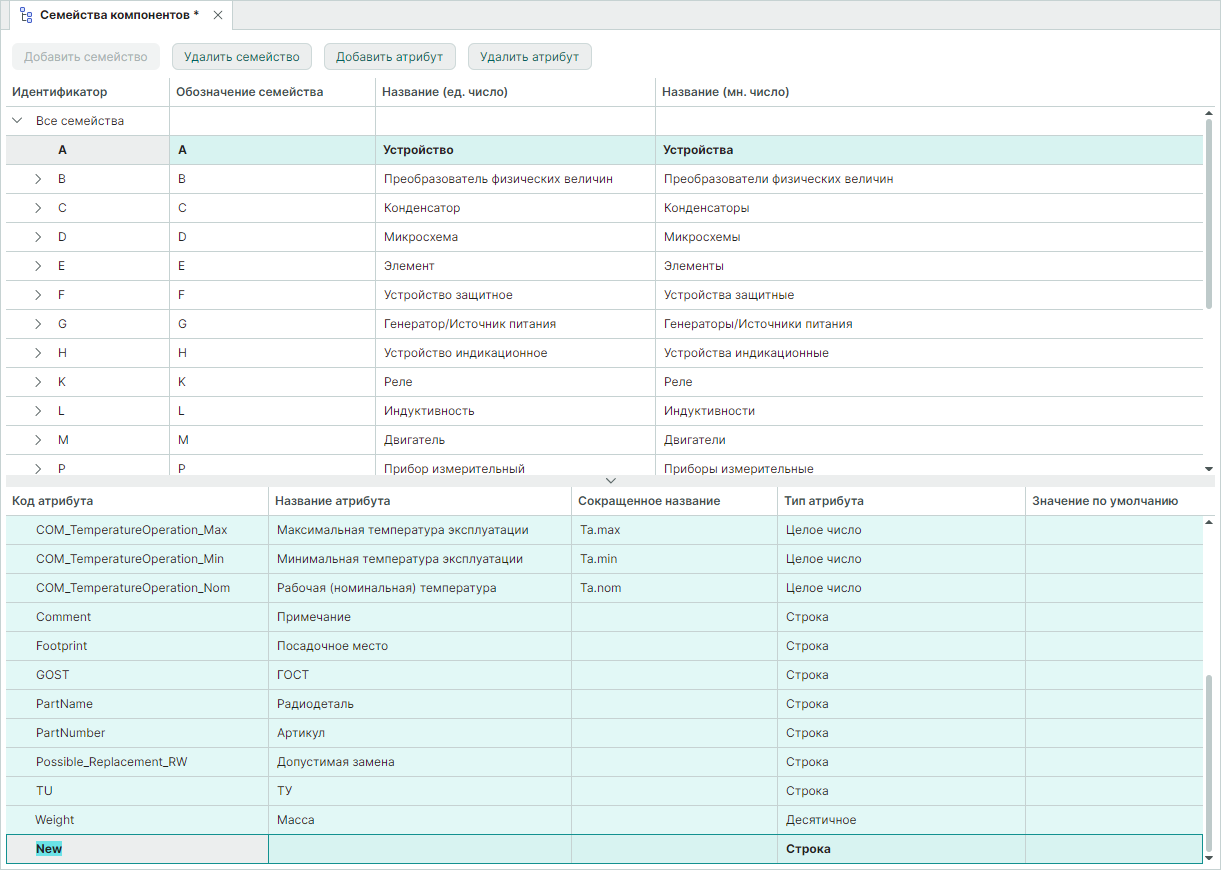The height and width of the screenshot is (870, 1221).
Task: Edit the New attribute code field
Action: coord(49,849)
